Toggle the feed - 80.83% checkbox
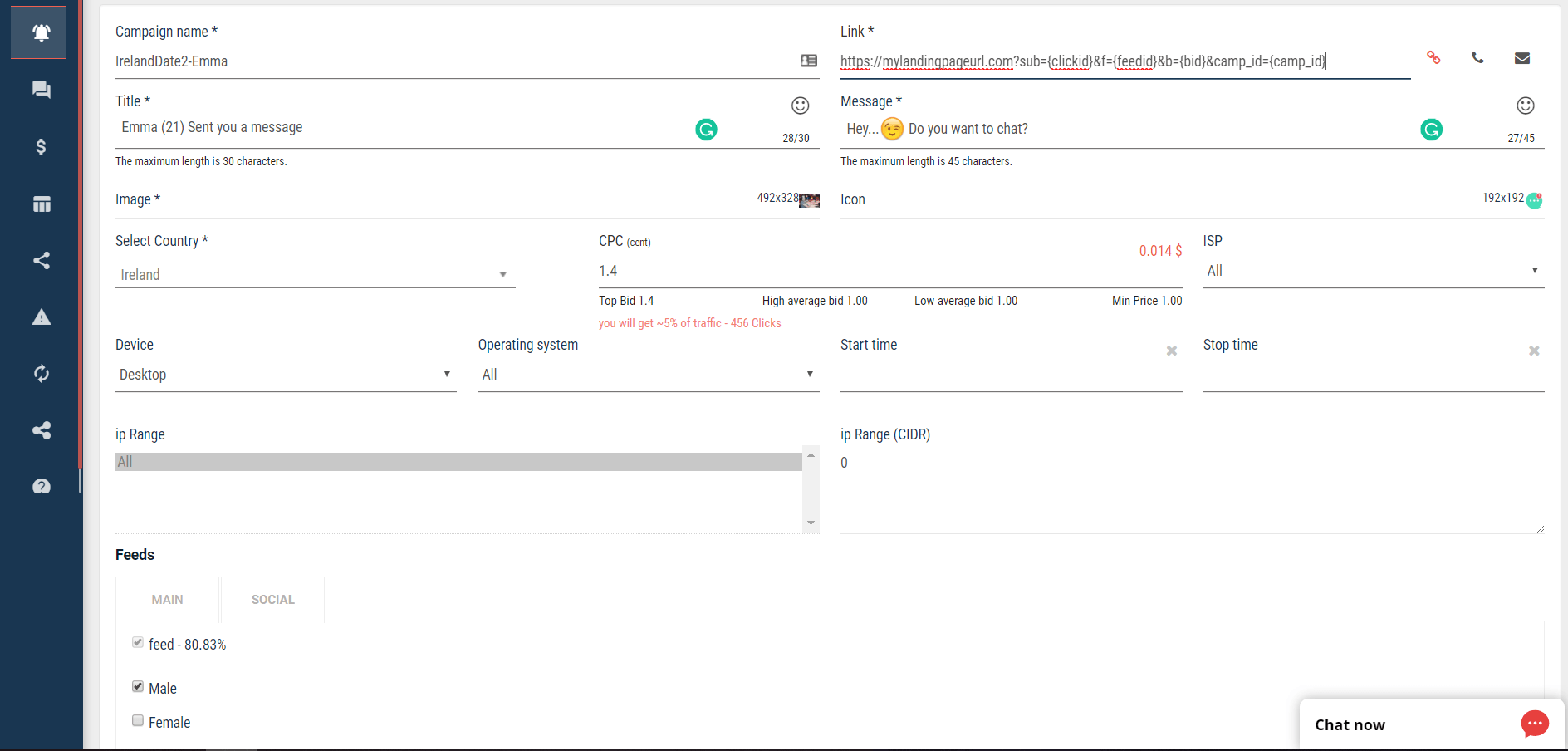The image size is (1568, 751). coord(138,642)
